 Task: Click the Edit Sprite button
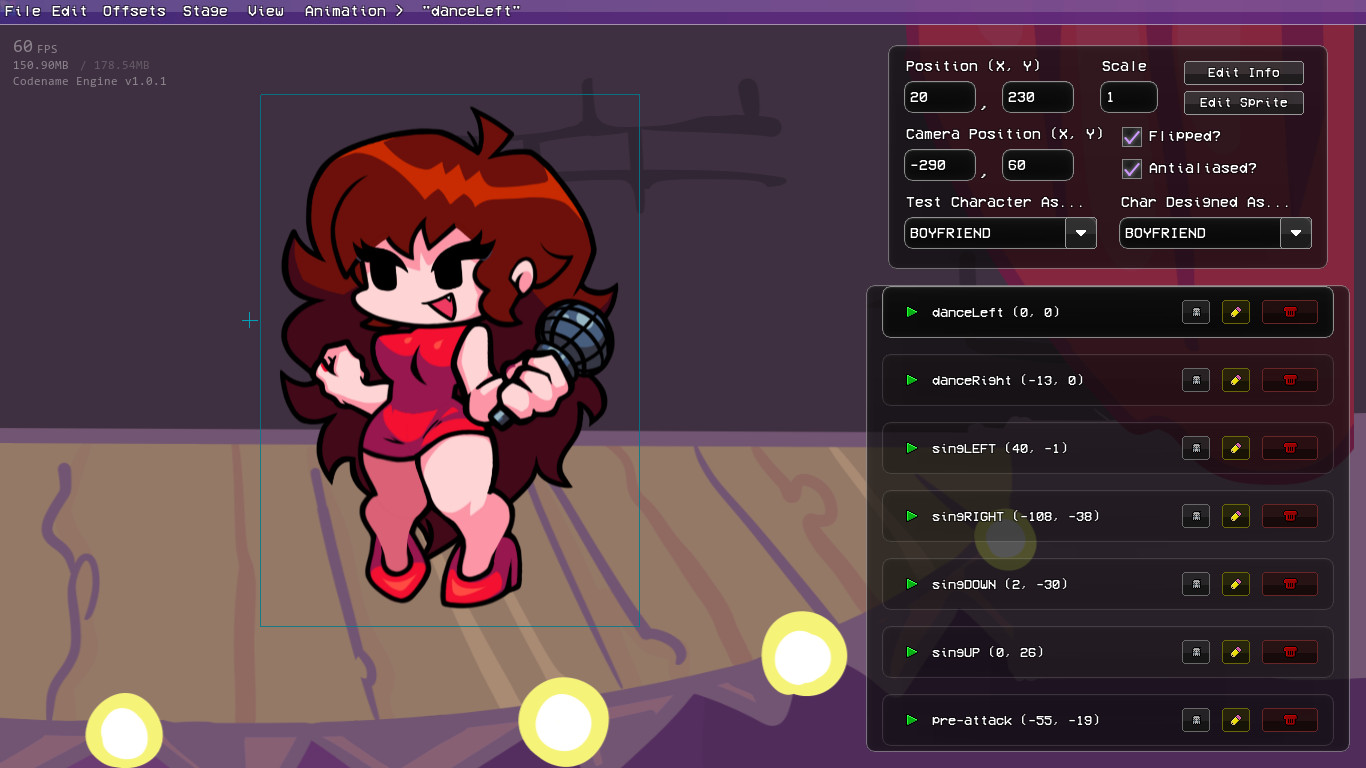click(x=1244, y=103)
